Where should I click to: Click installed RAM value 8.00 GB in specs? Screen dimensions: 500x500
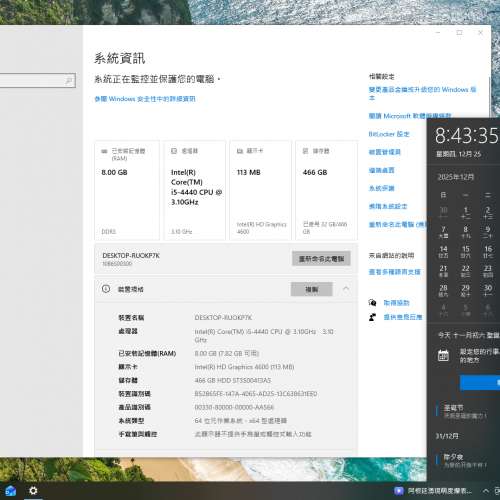[x=227, y=353]
